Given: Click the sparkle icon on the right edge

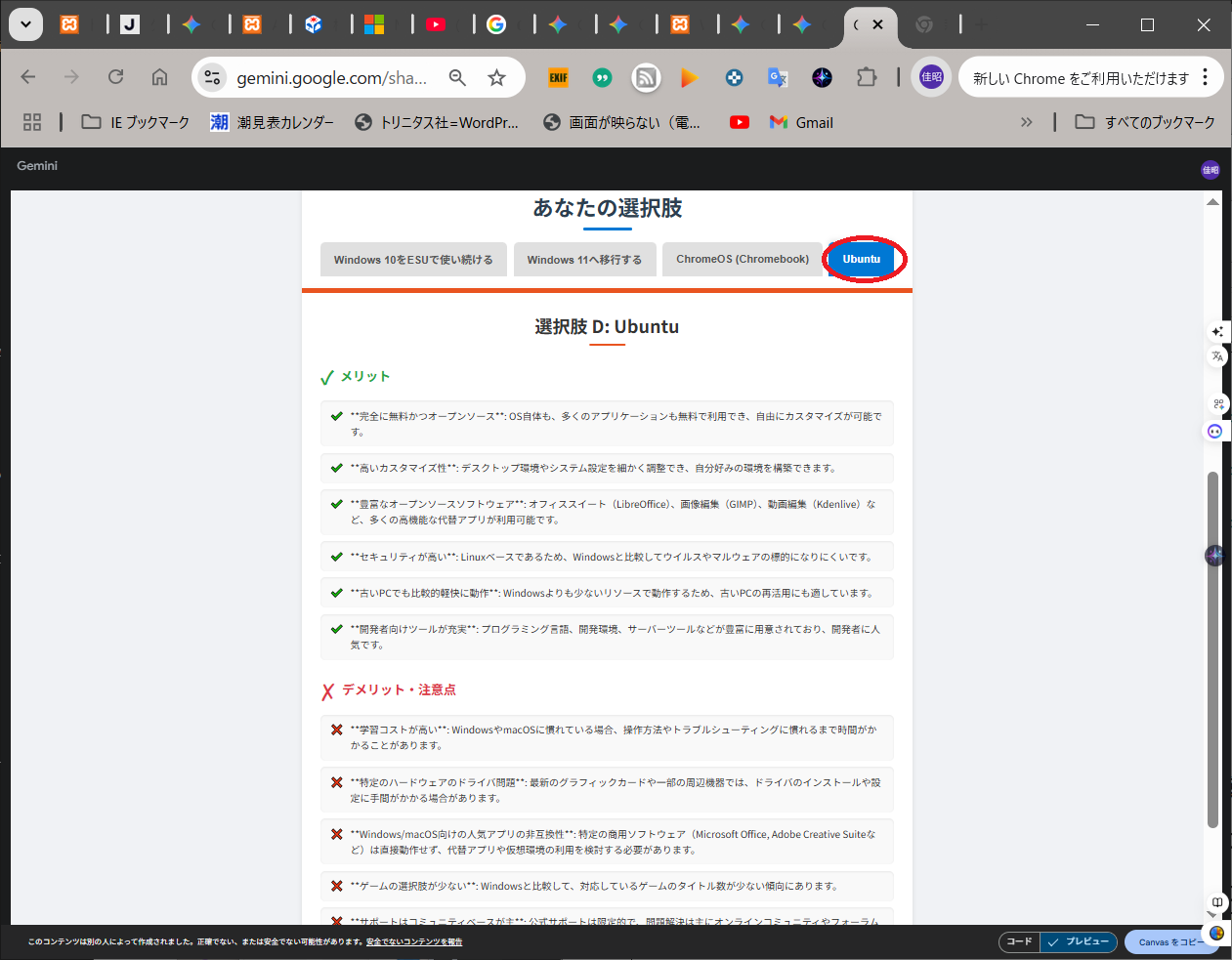Looking at the screenshot, I should click(x=1217, y=332).
